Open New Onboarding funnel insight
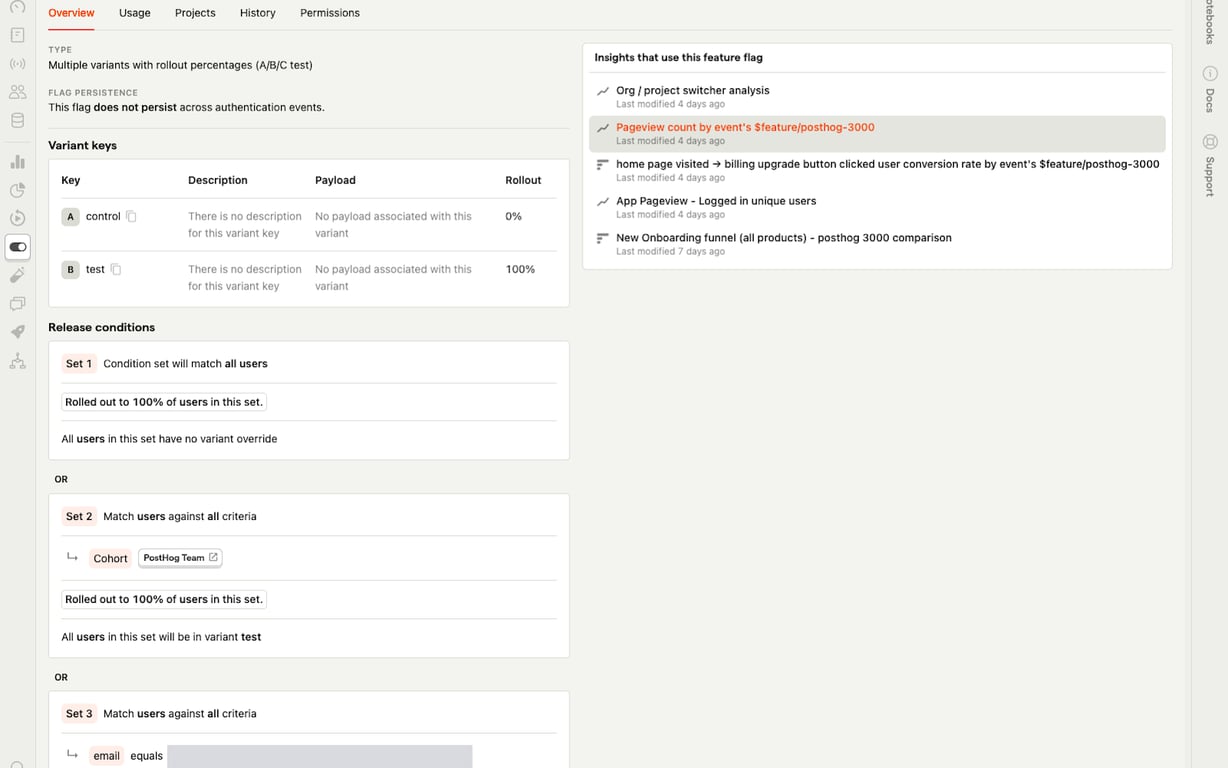This screenshot has width=1228, height=768. [x=783, y=238]
